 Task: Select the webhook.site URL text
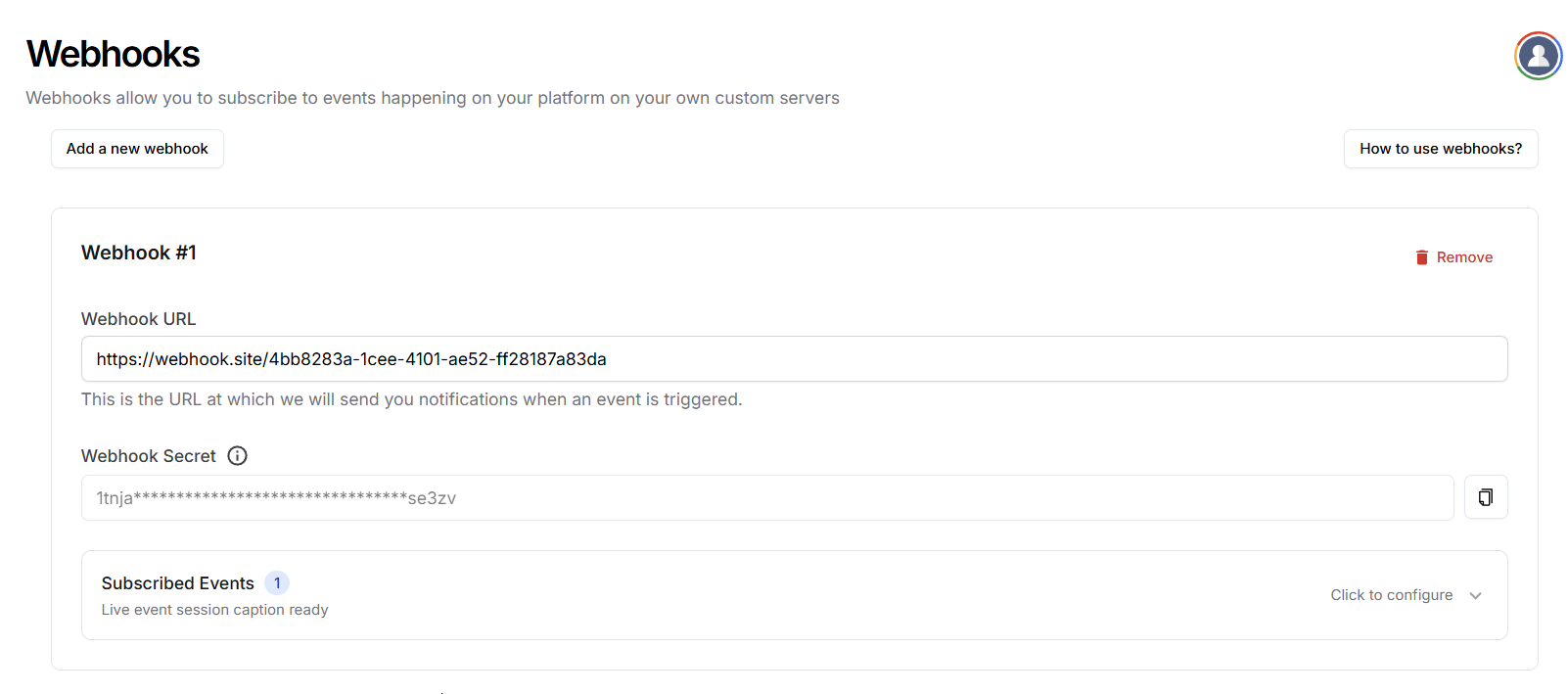[350, 358]
